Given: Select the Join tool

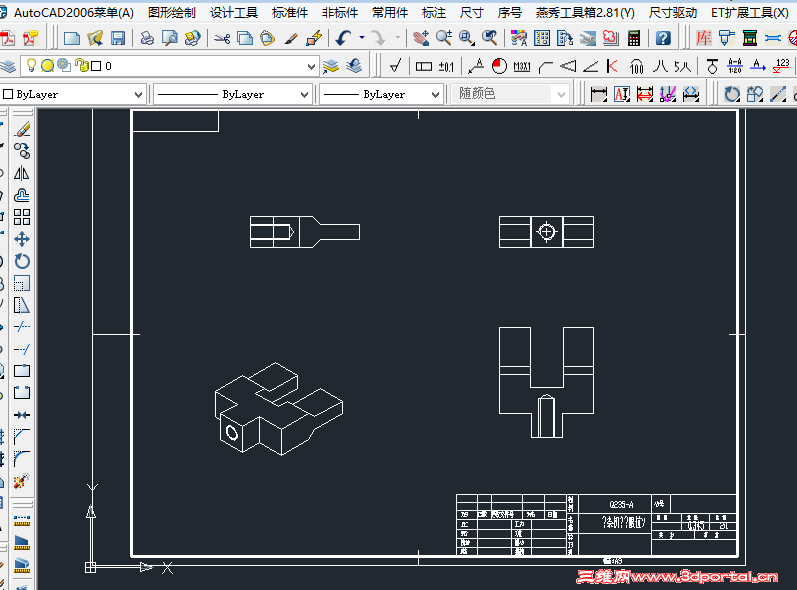Looking at the screenshot, I should 22,415.
